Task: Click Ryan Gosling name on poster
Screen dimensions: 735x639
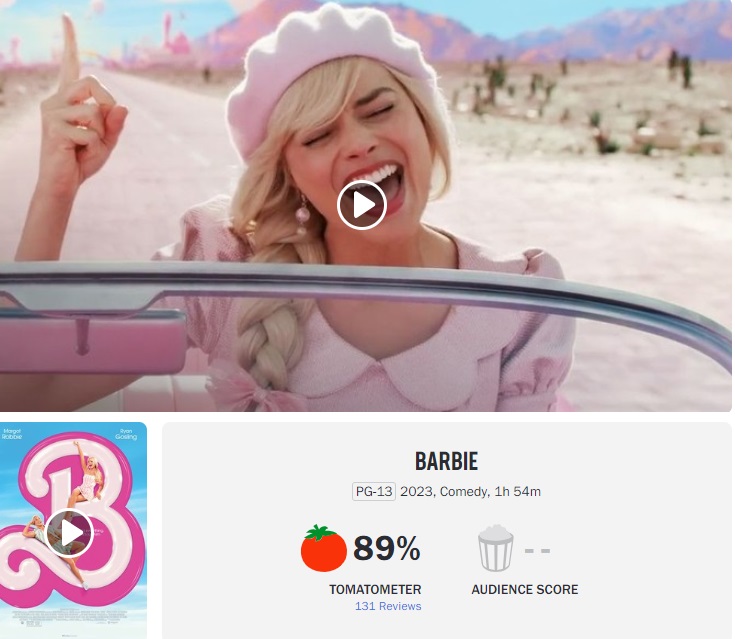Action: [x=126, y=434]
